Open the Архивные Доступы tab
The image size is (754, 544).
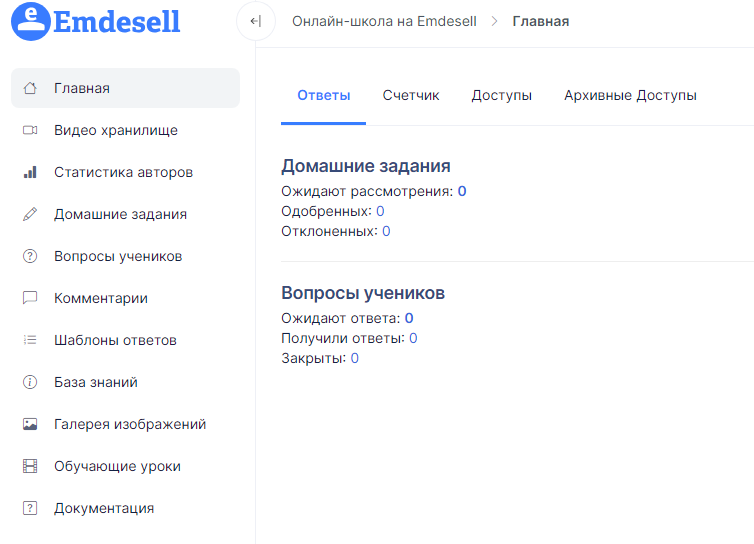click(x=630, y=95)
